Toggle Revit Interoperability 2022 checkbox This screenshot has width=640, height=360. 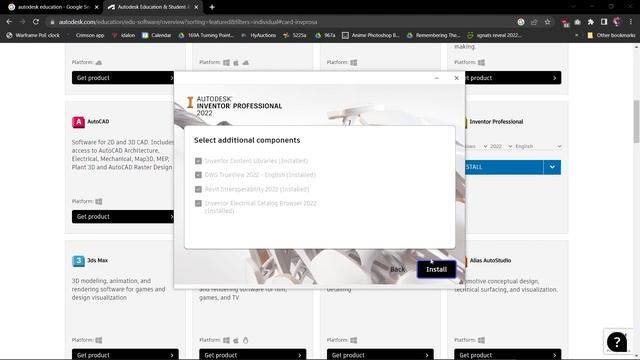(x=198, y=189)
